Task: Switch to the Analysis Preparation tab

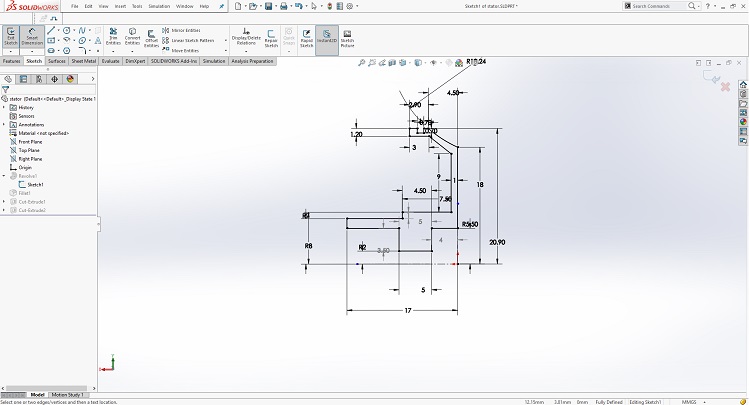Action: click(x=253, y=61)
